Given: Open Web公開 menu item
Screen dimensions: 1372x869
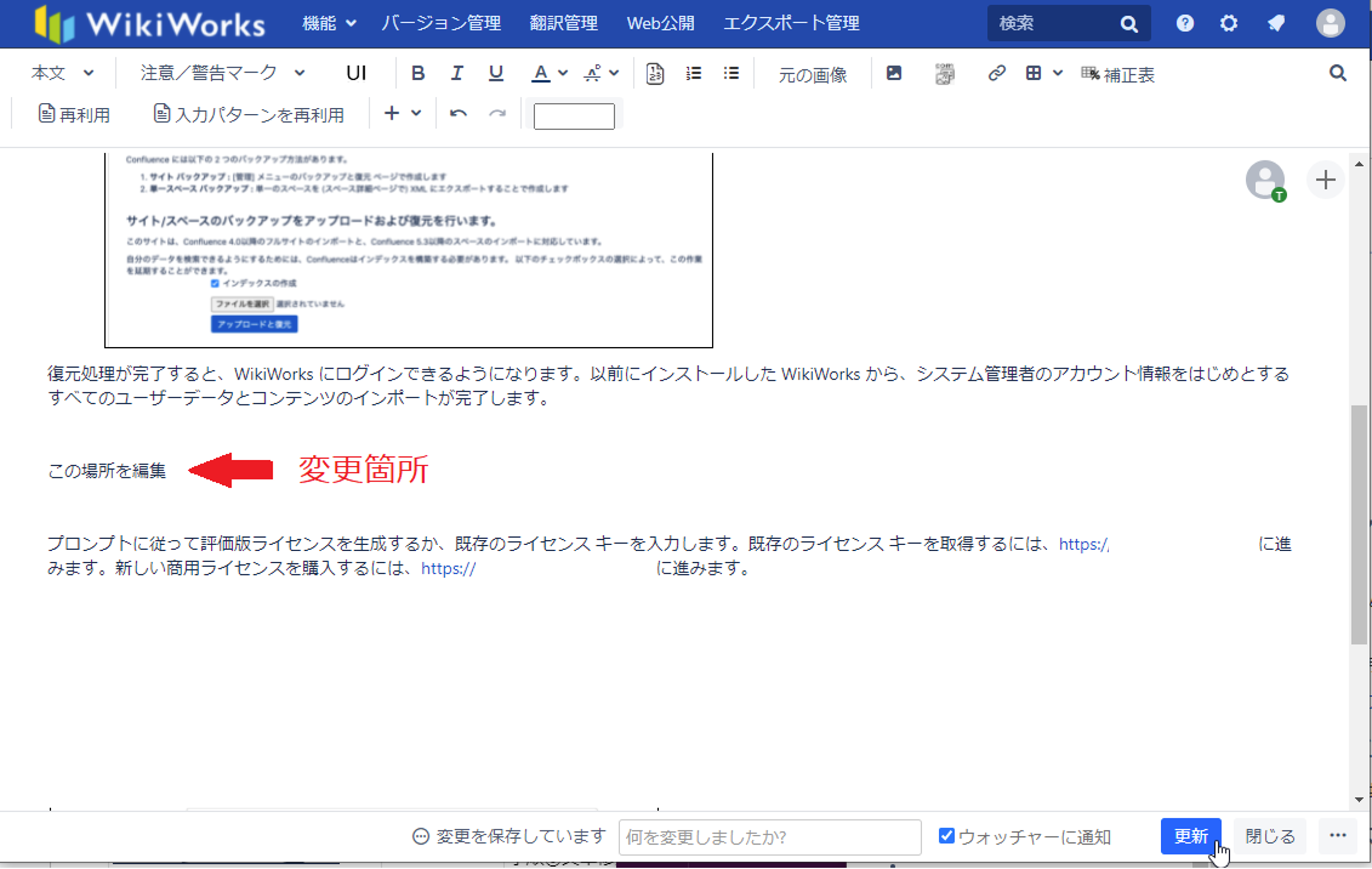Looking at the screenshot, I should point(660,23).
